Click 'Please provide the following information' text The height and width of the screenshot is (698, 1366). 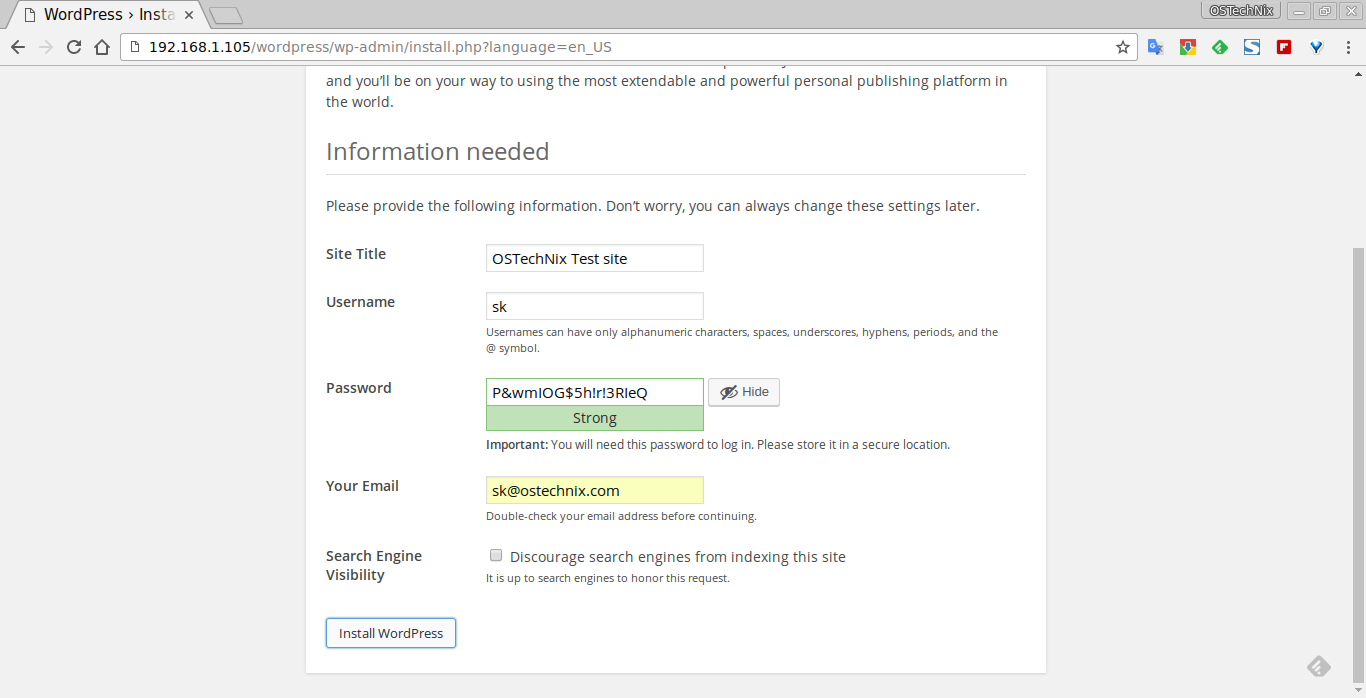pos(653,206)
